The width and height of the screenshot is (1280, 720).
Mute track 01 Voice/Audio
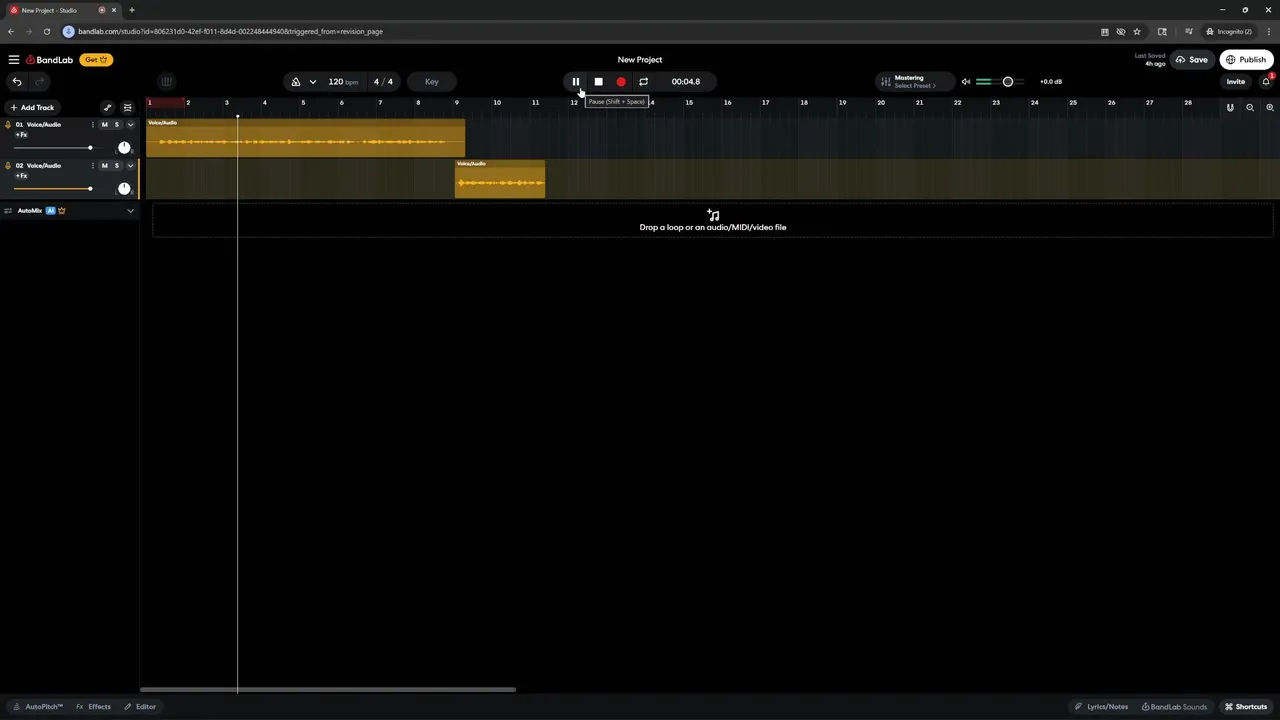coord(104,125)
